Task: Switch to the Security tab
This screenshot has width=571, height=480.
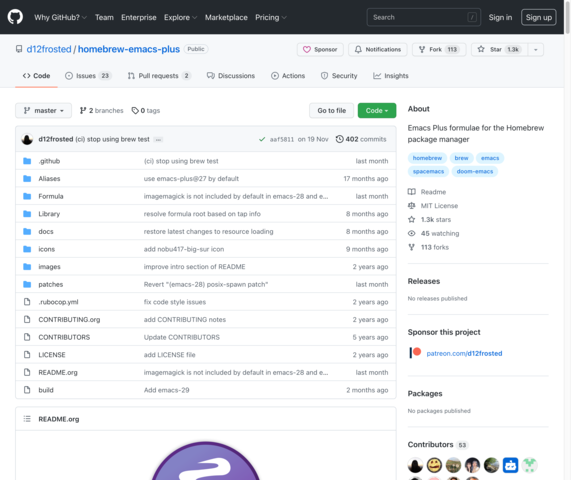Action: pos(339,76)
